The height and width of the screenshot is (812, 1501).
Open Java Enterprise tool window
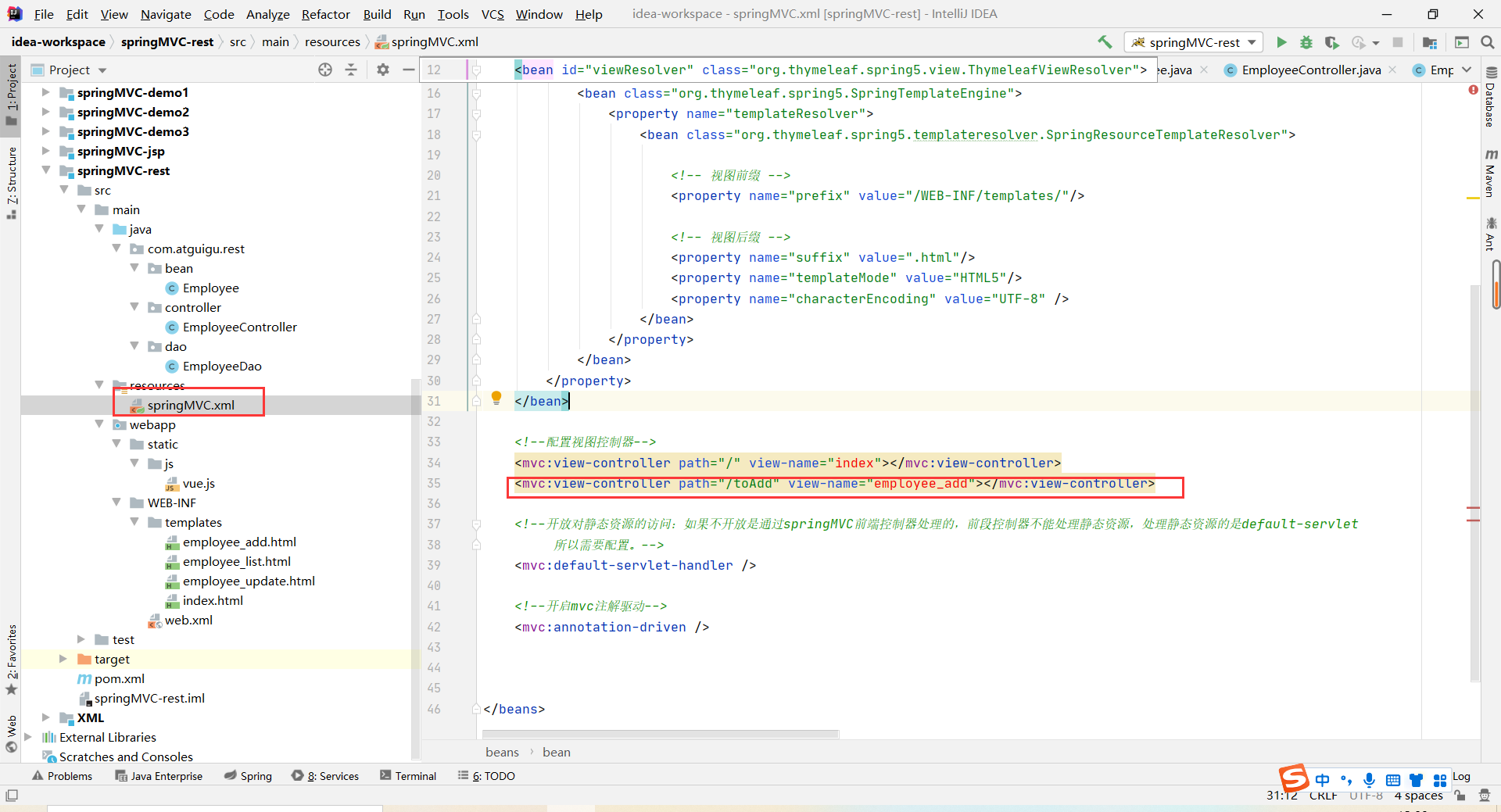[159, 776]
